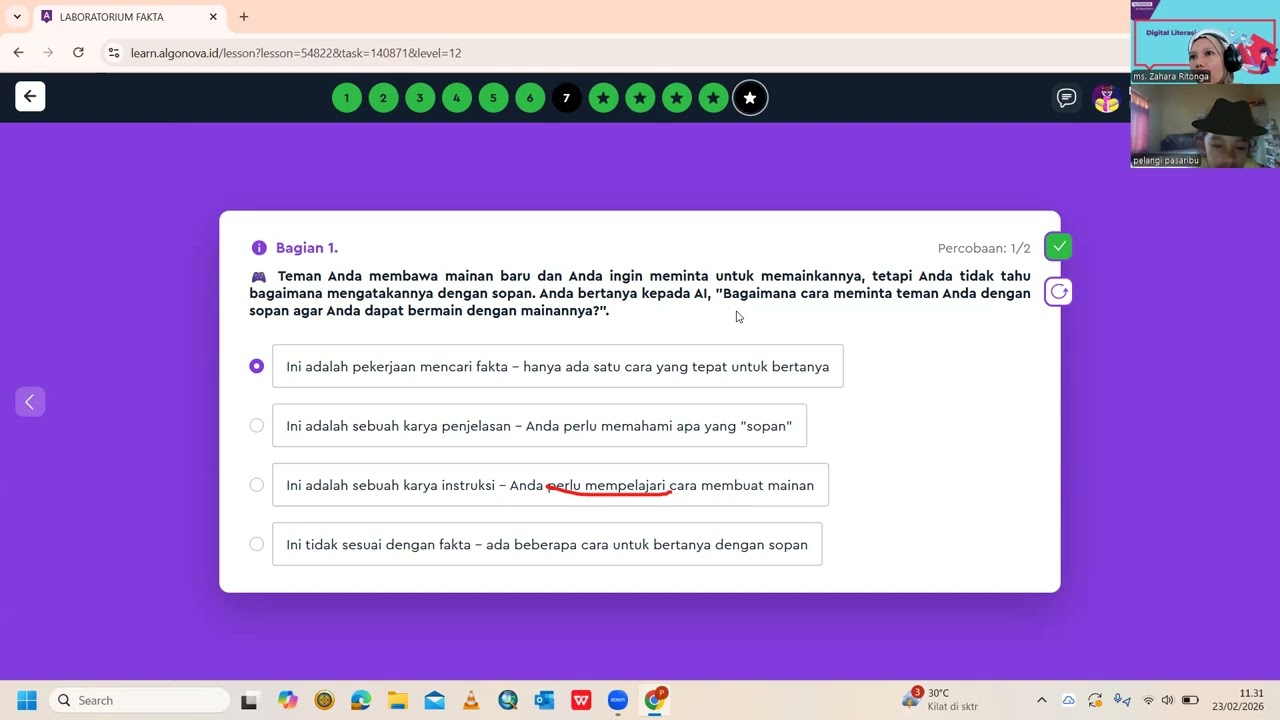Click the circular retry arrow button
Image resolution: width=1280 pixels, height=720 pixels.
1058,292
